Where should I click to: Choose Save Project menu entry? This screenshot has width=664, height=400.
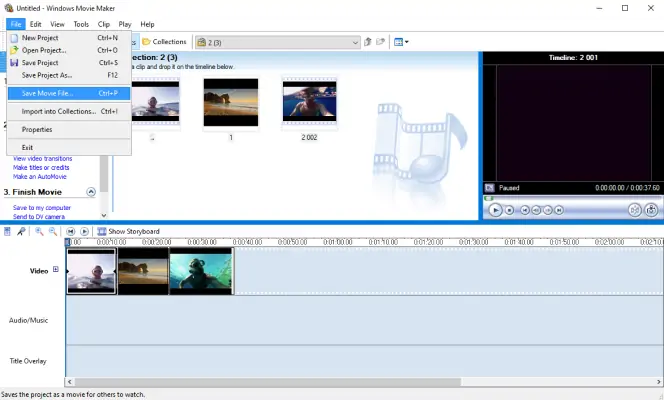(69, 63)
